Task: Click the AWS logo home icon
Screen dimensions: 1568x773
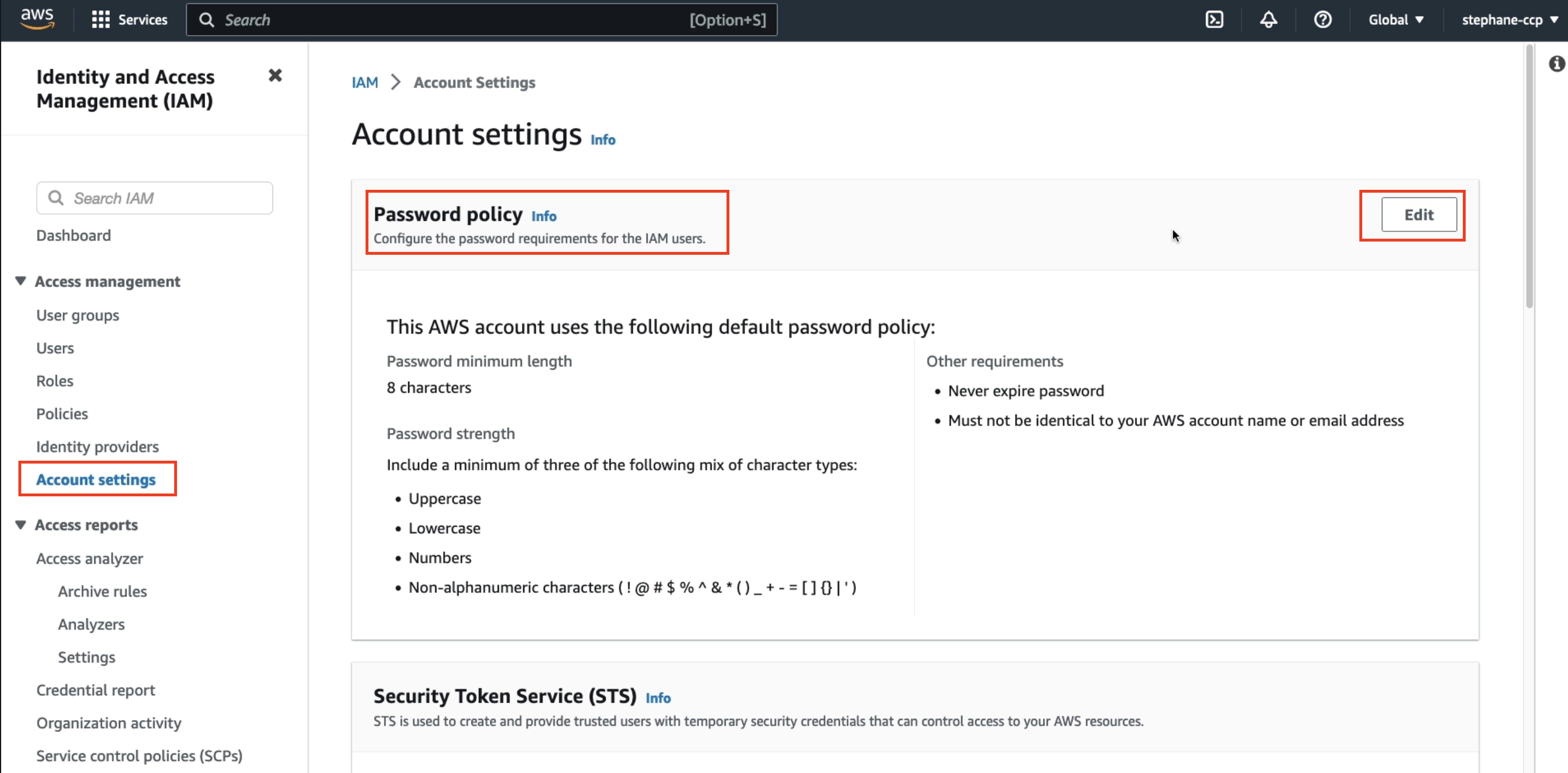Action: click(37, 20)
